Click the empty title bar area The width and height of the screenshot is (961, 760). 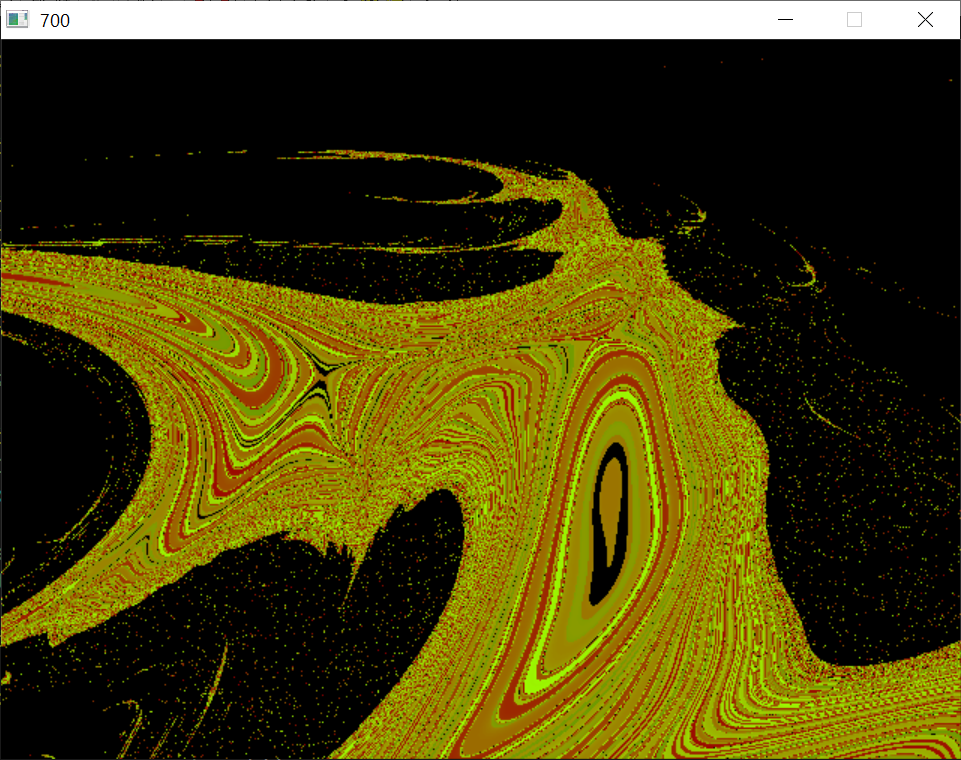click(400, 19)
